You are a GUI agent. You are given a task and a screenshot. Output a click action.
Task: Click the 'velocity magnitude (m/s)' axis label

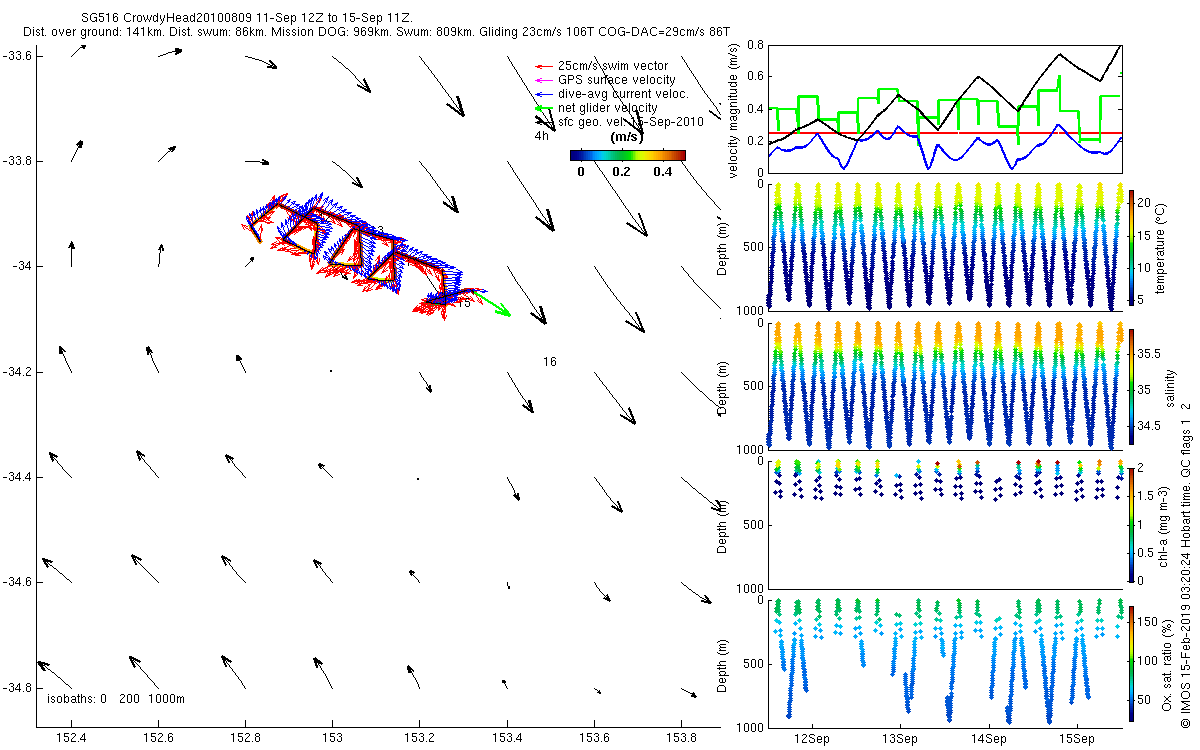pos(735,110)
